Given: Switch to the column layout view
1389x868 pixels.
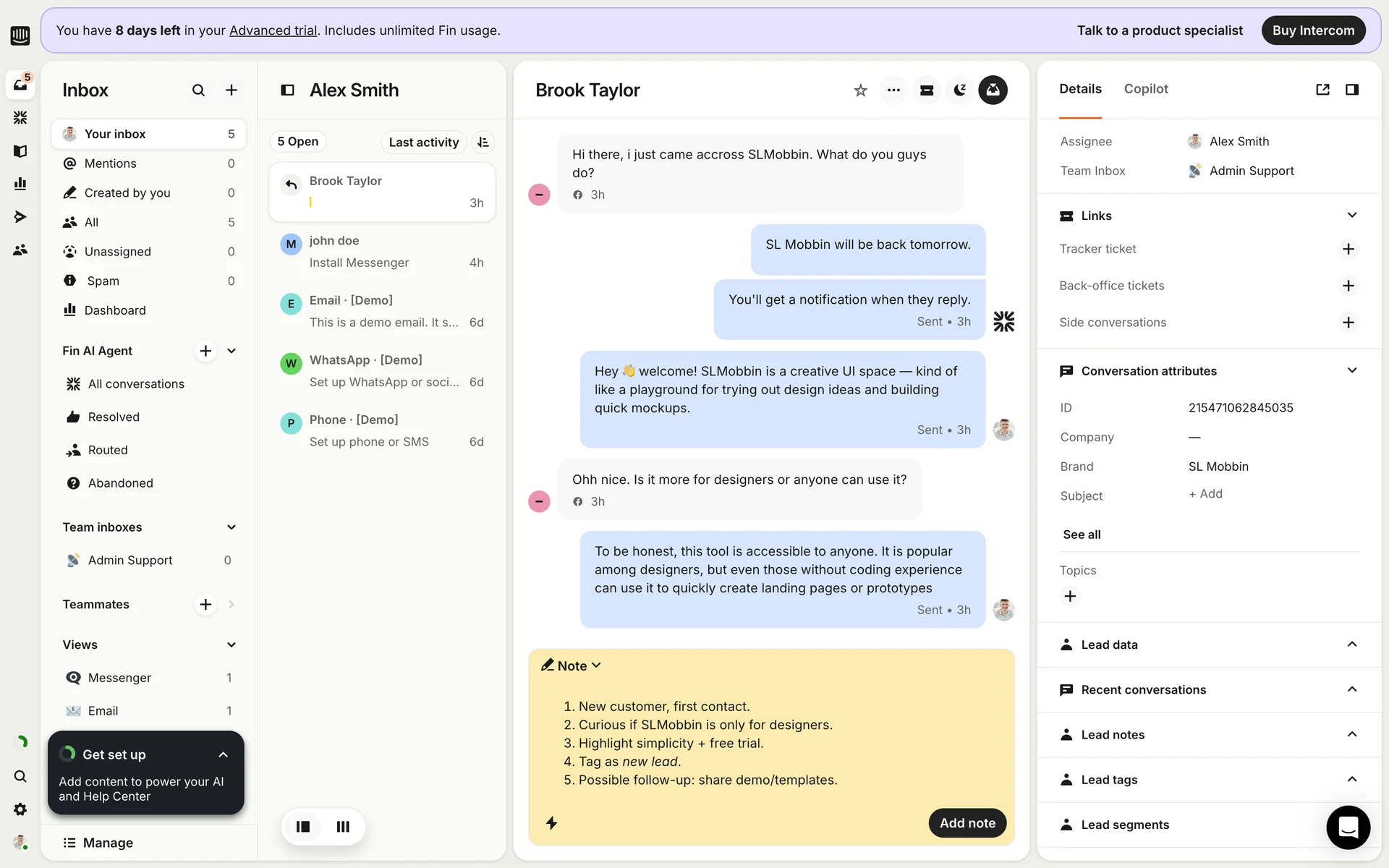Looking at the screenshot, I should click(343, 826).
